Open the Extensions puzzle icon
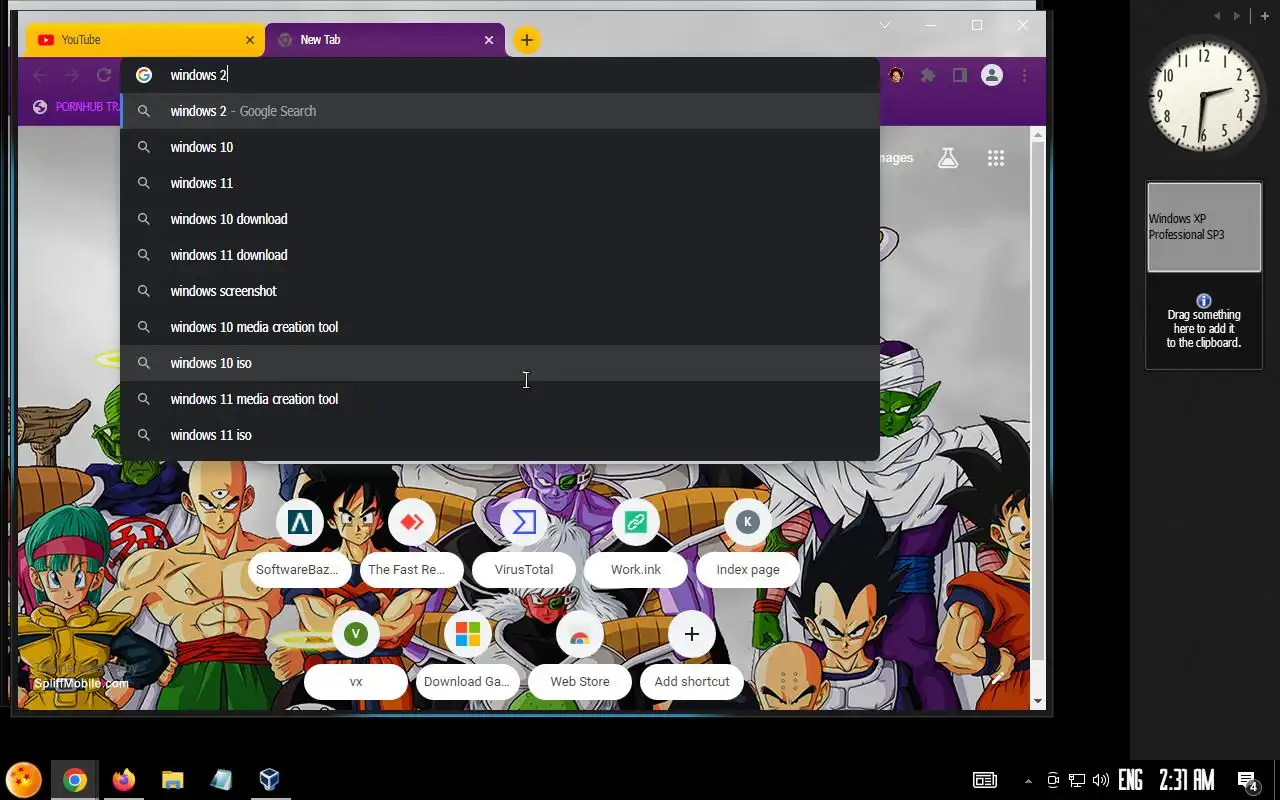 point(928,75)
